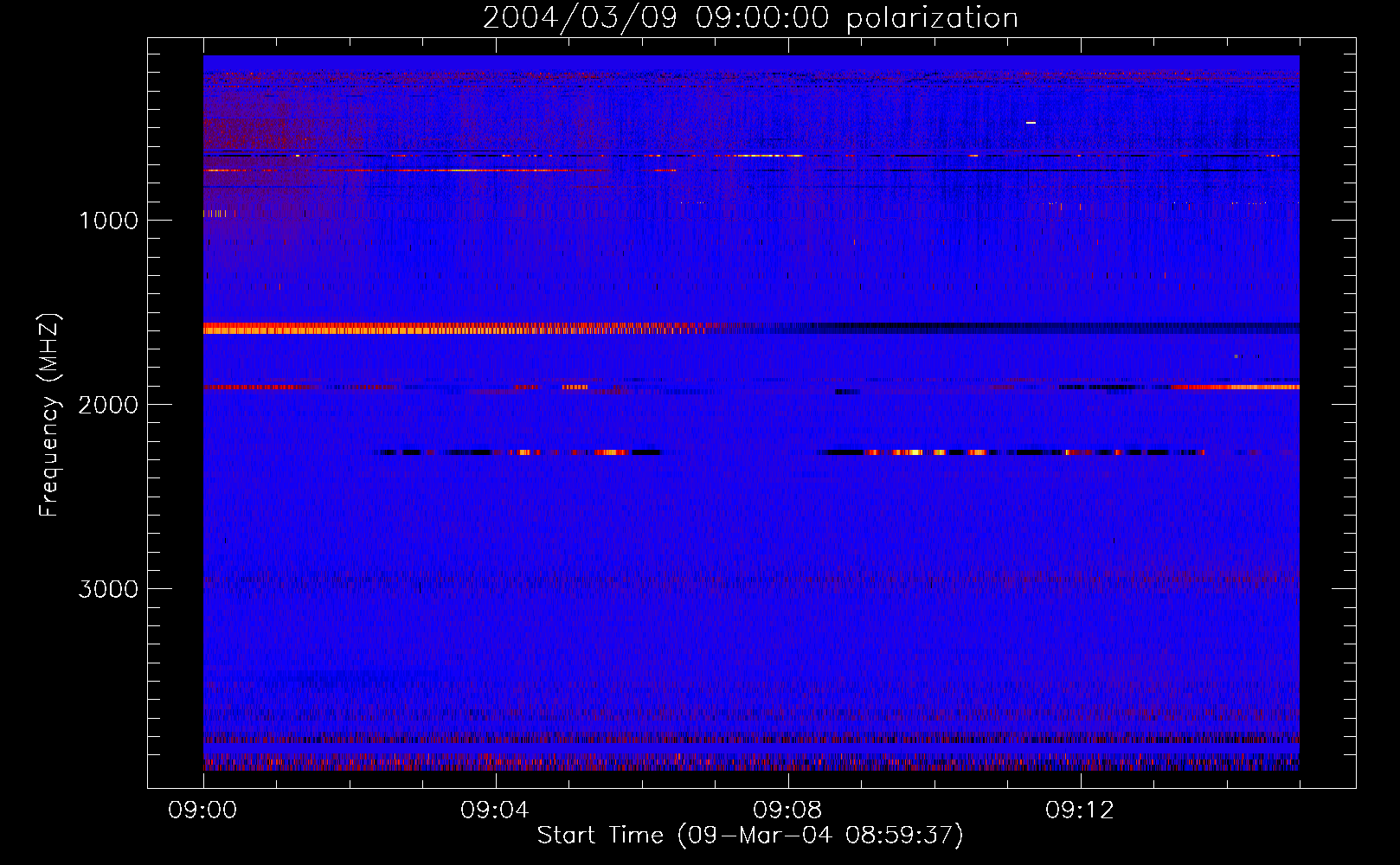Click the 'Start Time (09-Mar-04 08:59:37)' caption
The height and width of the screenshot is (865, 1400).
[750, 836]
